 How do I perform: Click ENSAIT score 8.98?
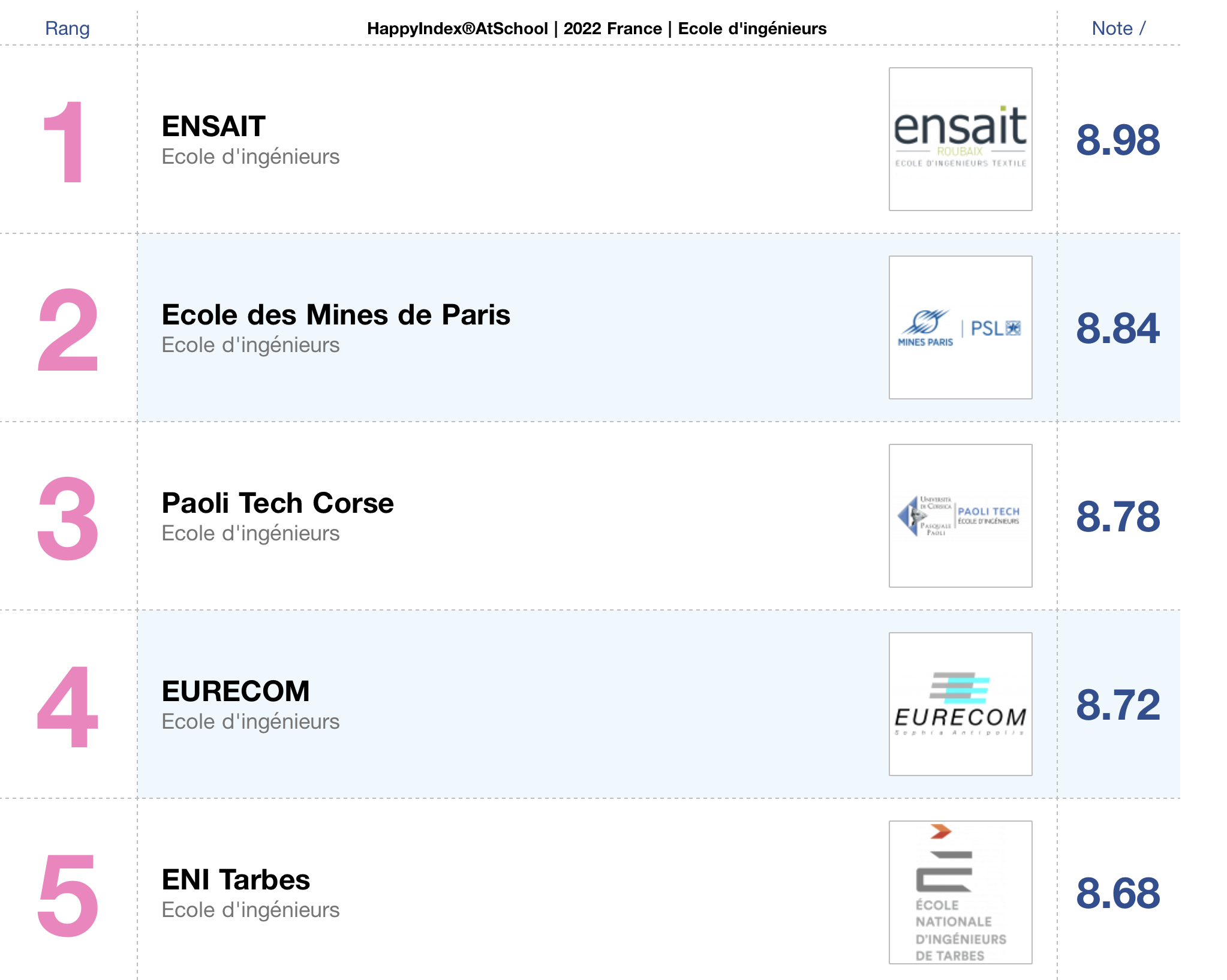tap(1118, 140)
